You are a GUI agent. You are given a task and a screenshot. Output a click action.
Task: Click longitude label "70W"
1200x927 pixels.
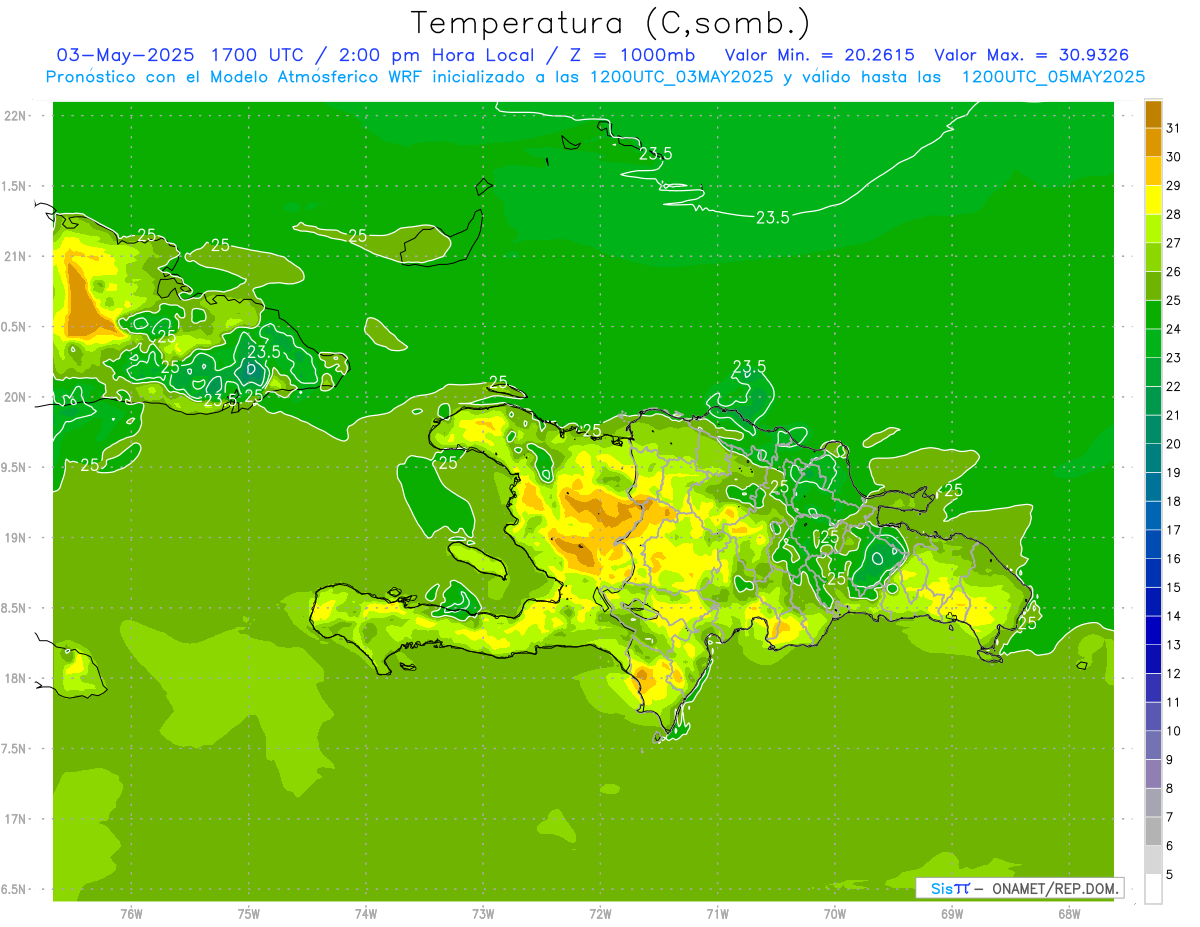(x=835, y=914)
